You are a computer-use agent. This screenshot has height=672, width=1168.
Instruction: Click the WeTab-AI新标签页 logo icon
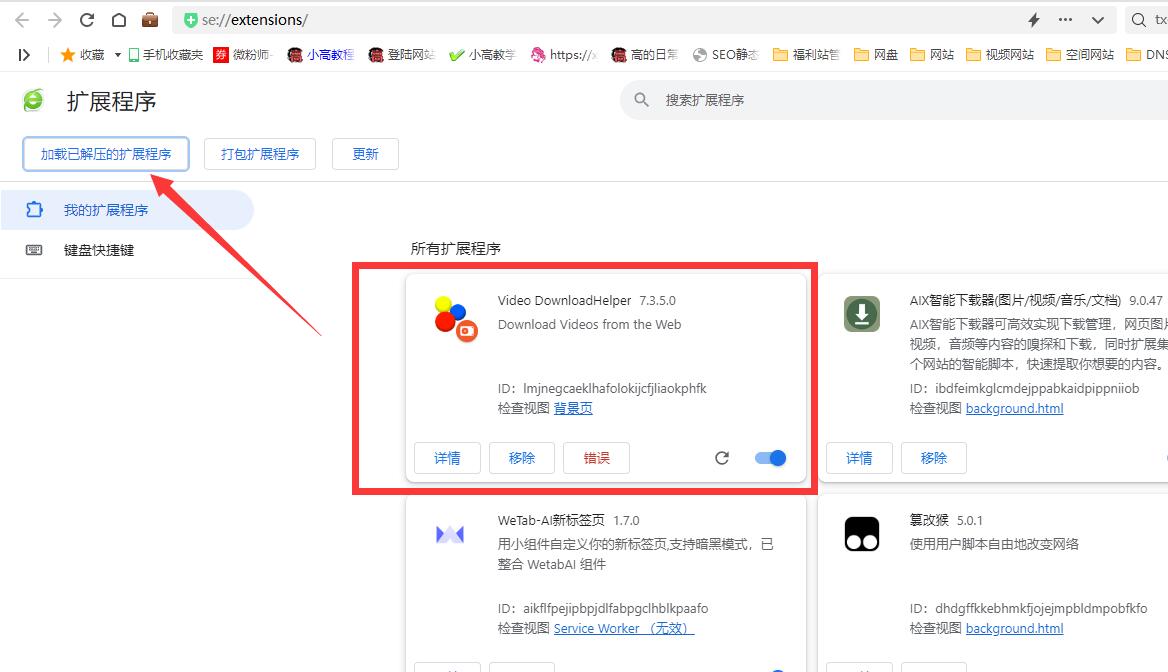click(x=449, y=533)
